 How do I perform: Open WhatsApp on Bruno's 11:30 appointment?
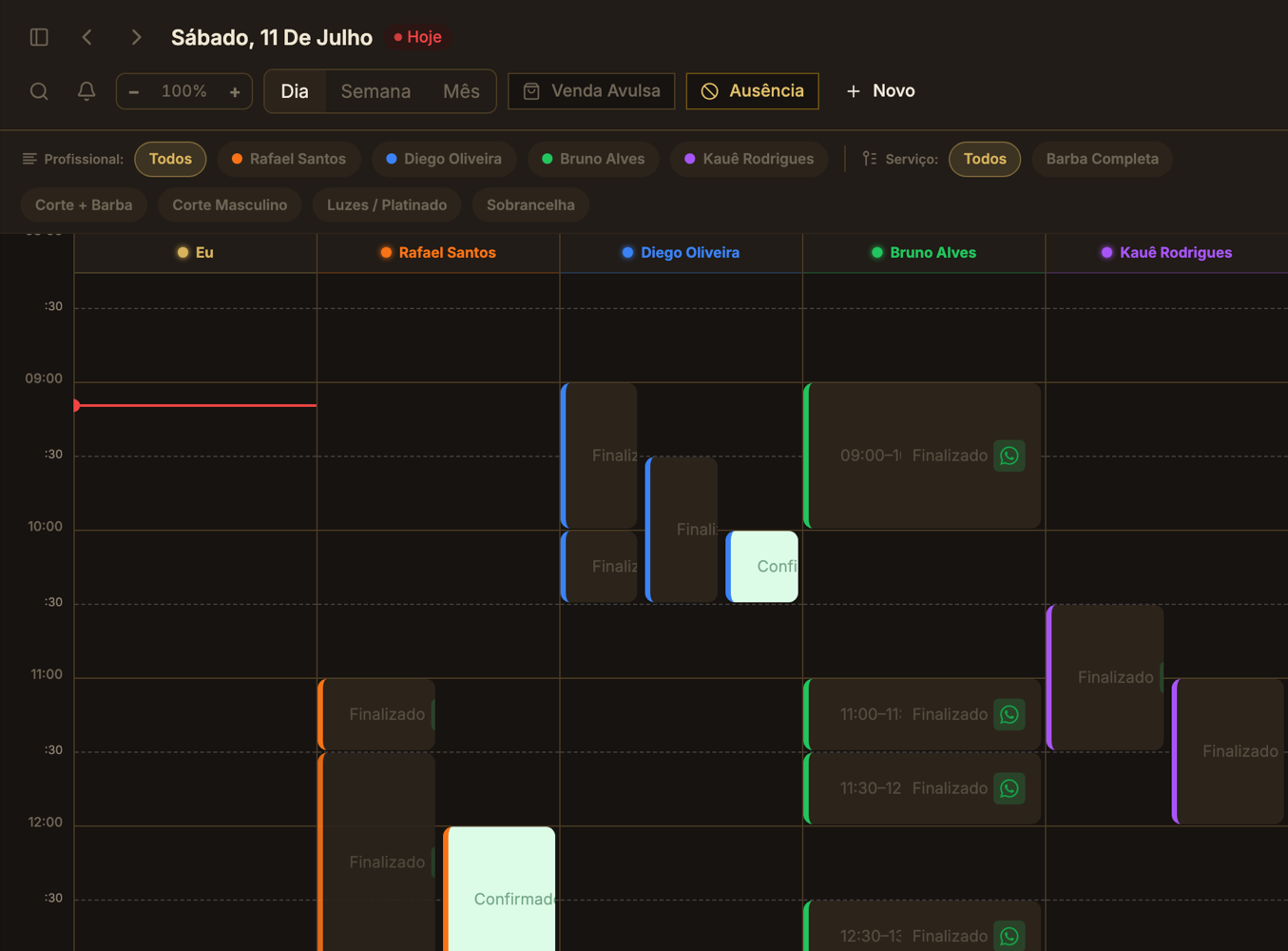coord(1009,788)
